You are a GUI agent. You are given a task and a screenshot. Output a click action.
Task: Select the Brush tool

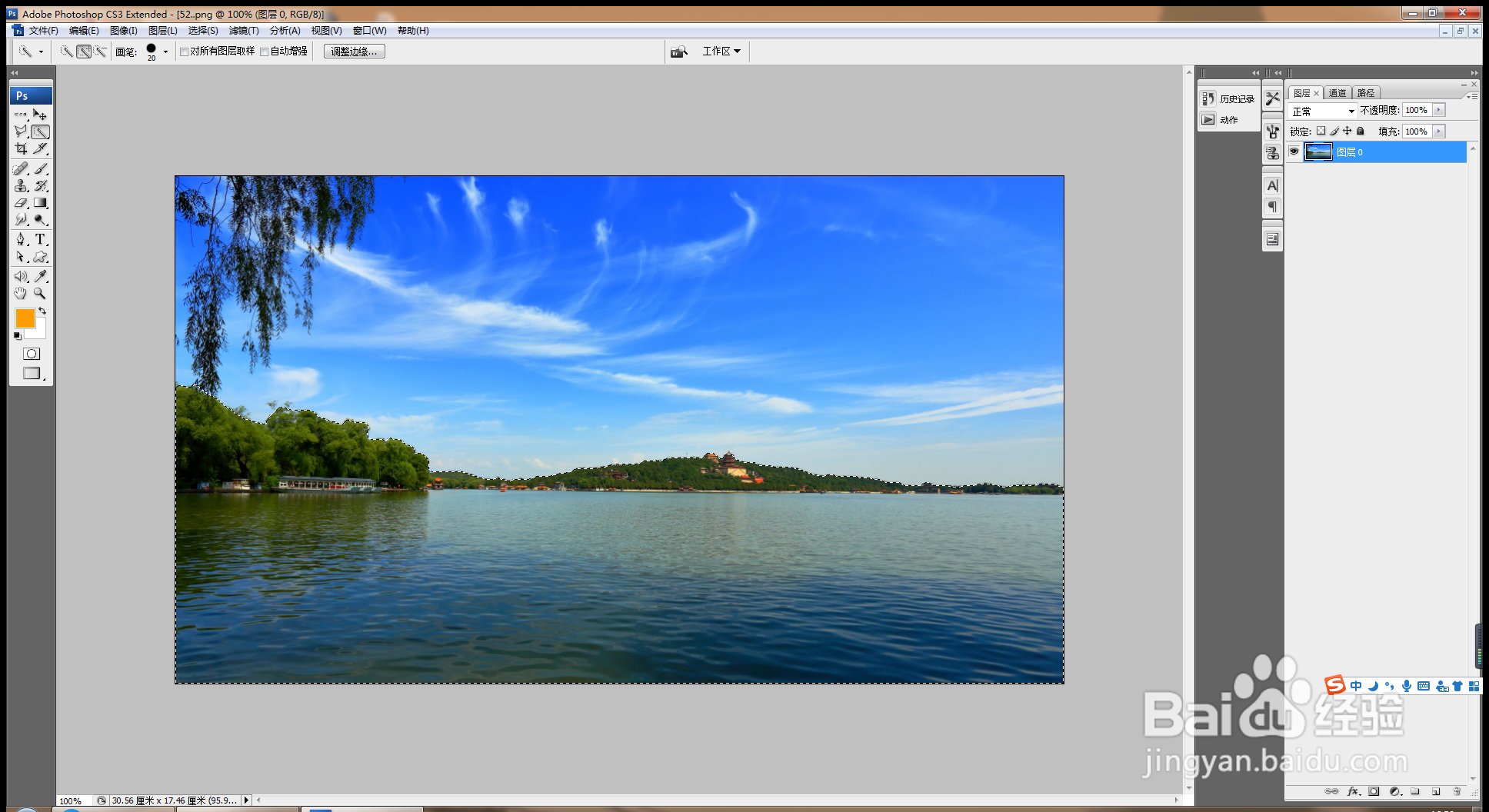click(40, 168)
